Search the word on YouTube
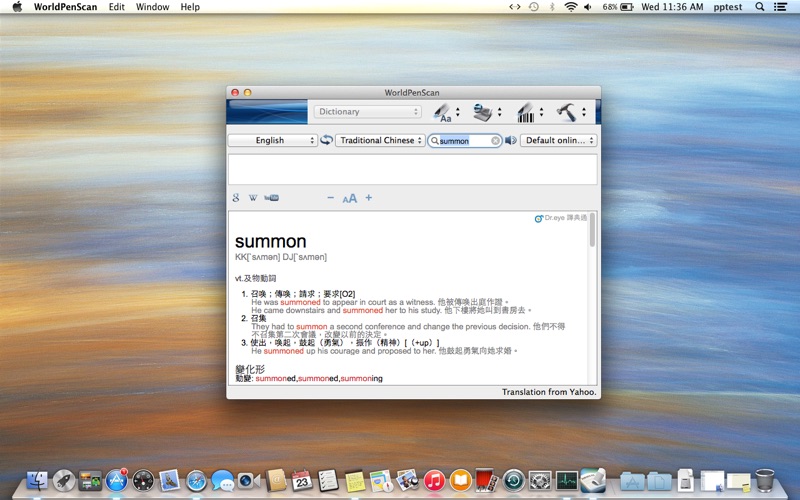The image size is (800, 500). 271,198
